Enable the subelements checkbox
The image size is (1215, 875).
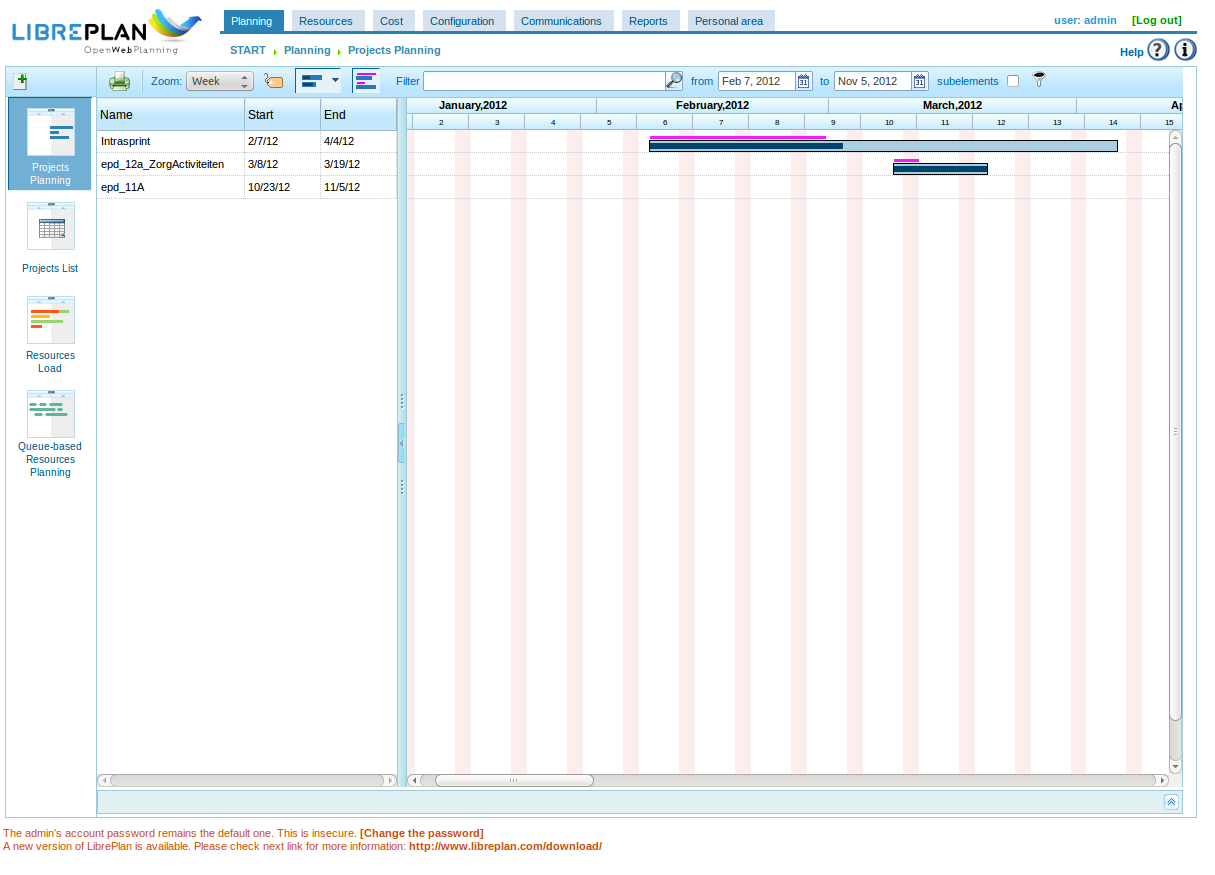coord(1013,81)
